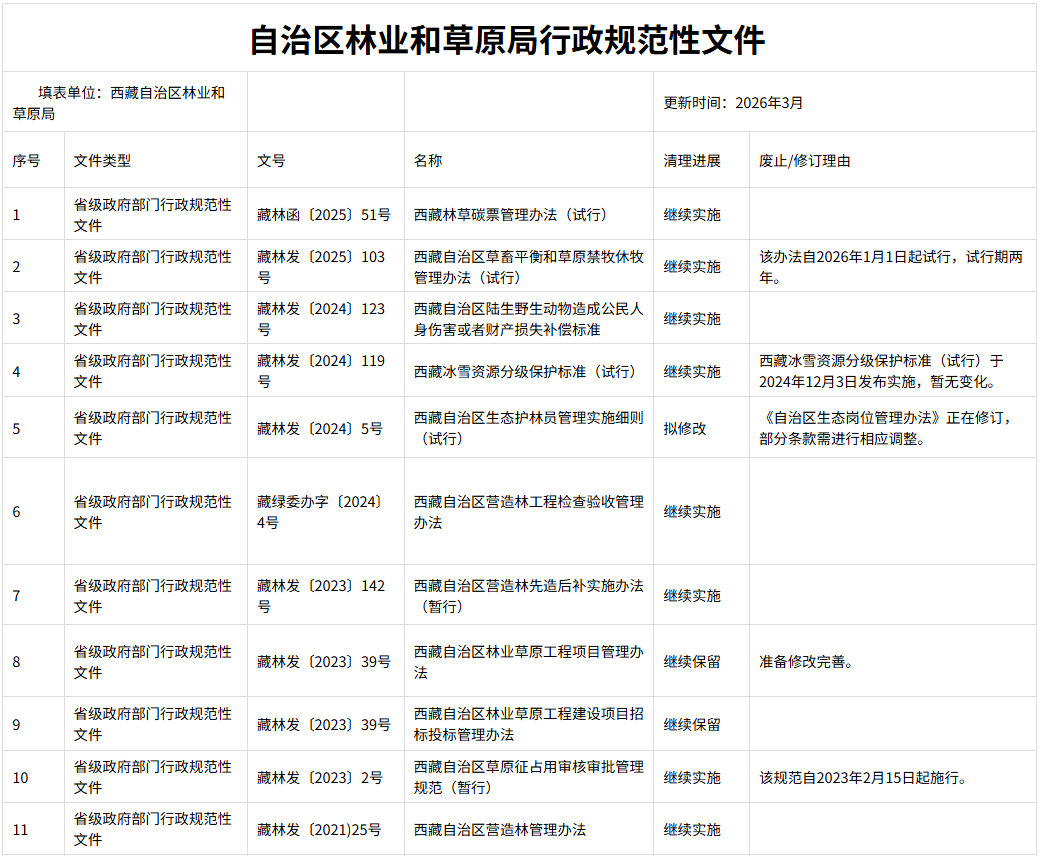This screenshot has width=1040, height=856.
Task: Click document number 藏林函〔2025〕51号
Action: point(323,215)
